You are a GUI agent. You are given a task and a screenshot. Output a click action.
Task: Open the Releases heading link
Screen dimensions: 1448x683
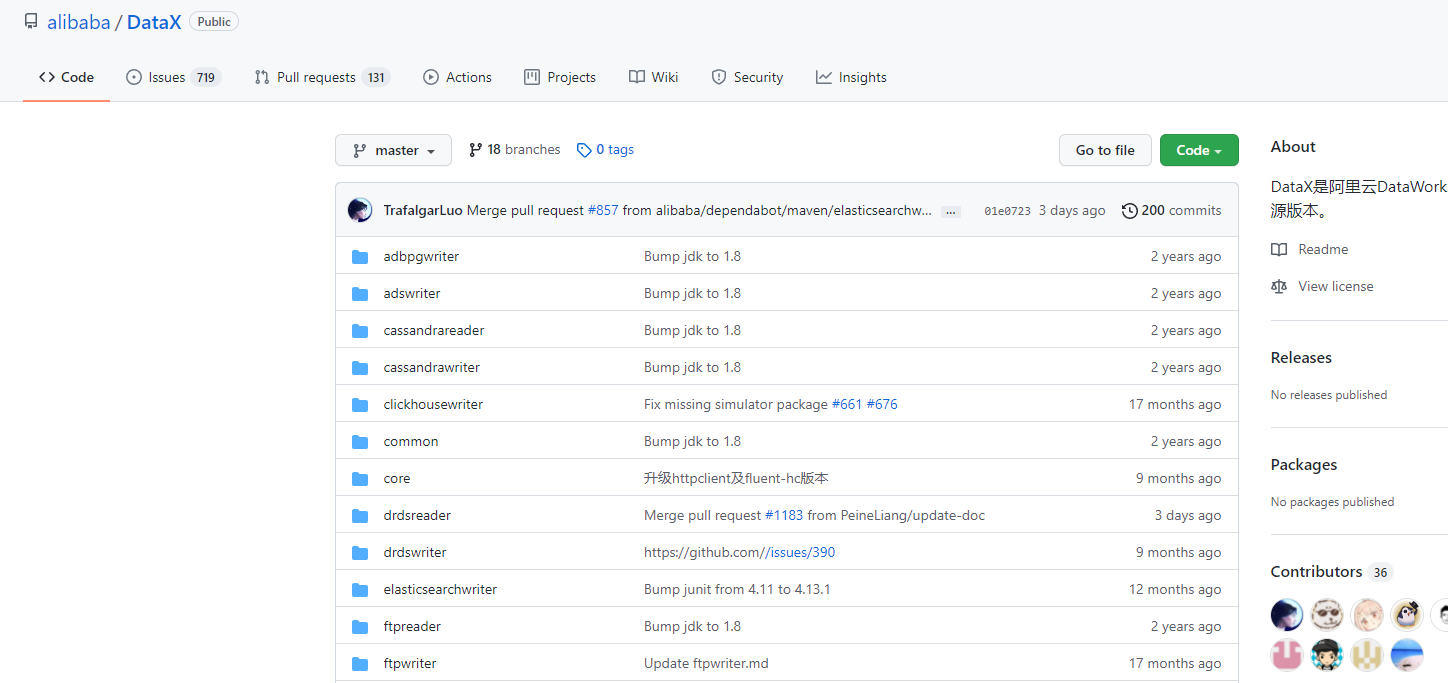tap(1301, 358)
